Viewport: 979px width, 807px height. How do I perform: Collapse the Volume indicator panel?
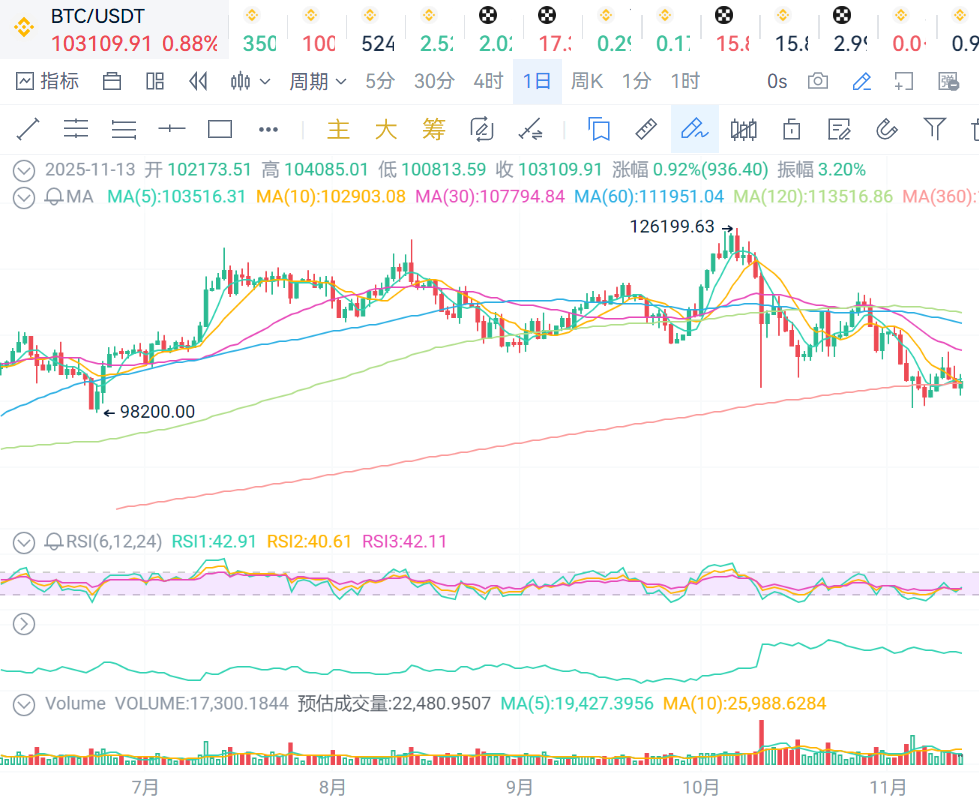tap(24, 704)
